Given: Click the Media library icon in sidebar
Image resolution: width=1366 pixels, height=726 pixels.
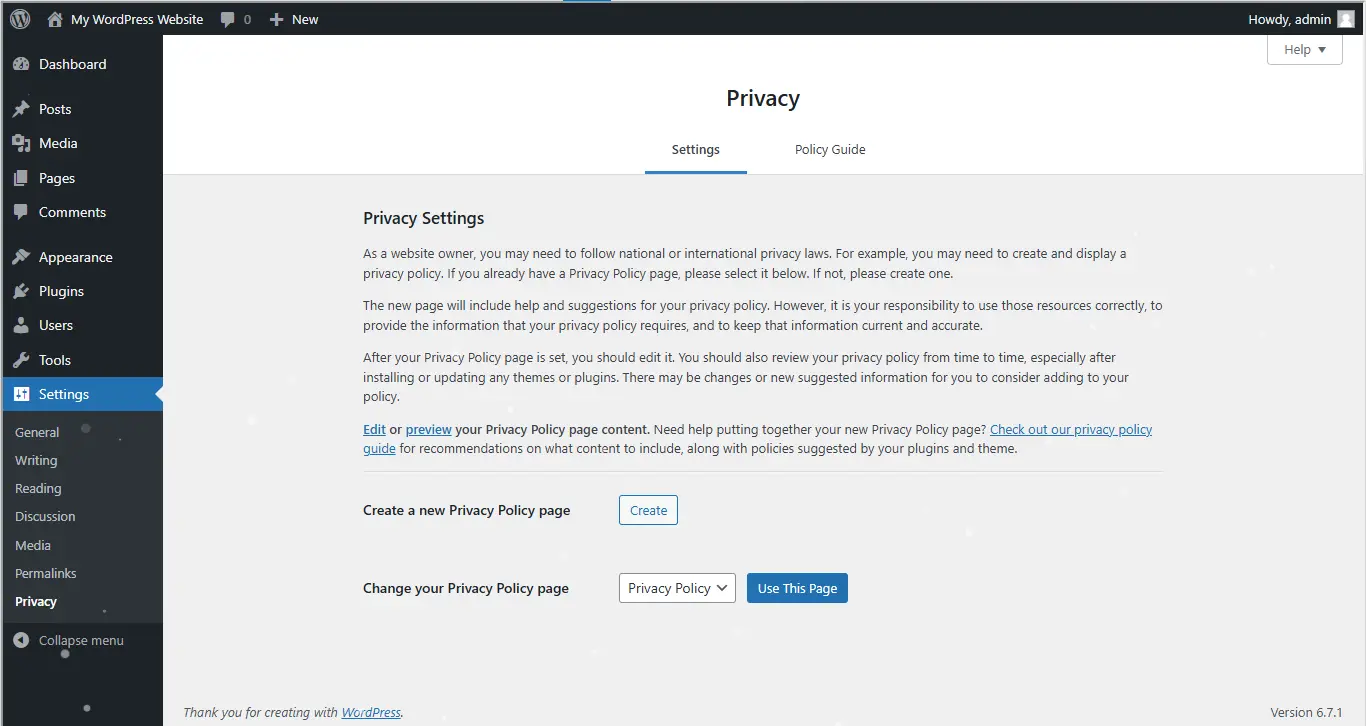Looking at the screenshot, I should (21, 143).
